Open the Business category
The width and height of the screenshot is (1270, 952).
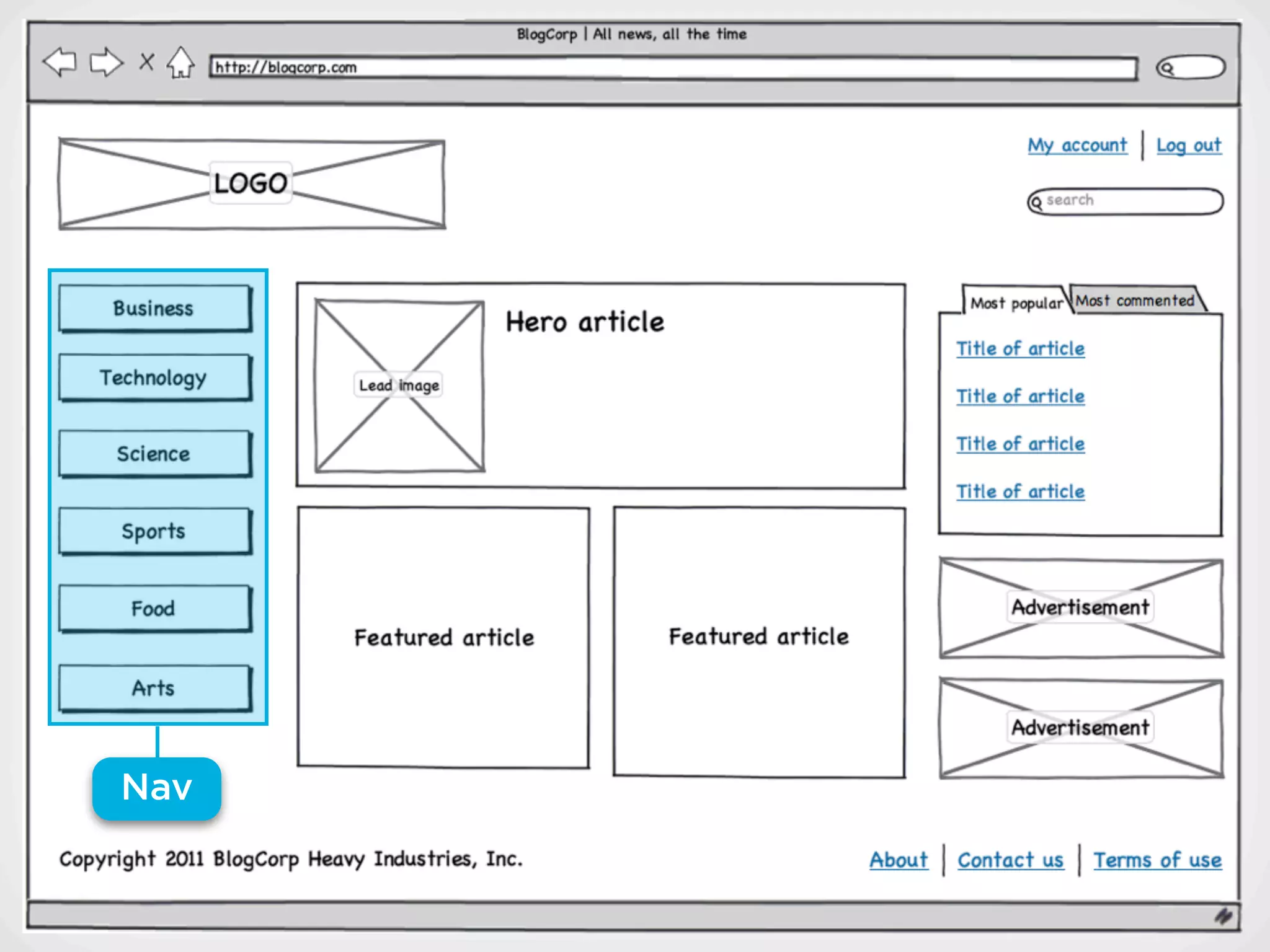(x=154, y=308)
